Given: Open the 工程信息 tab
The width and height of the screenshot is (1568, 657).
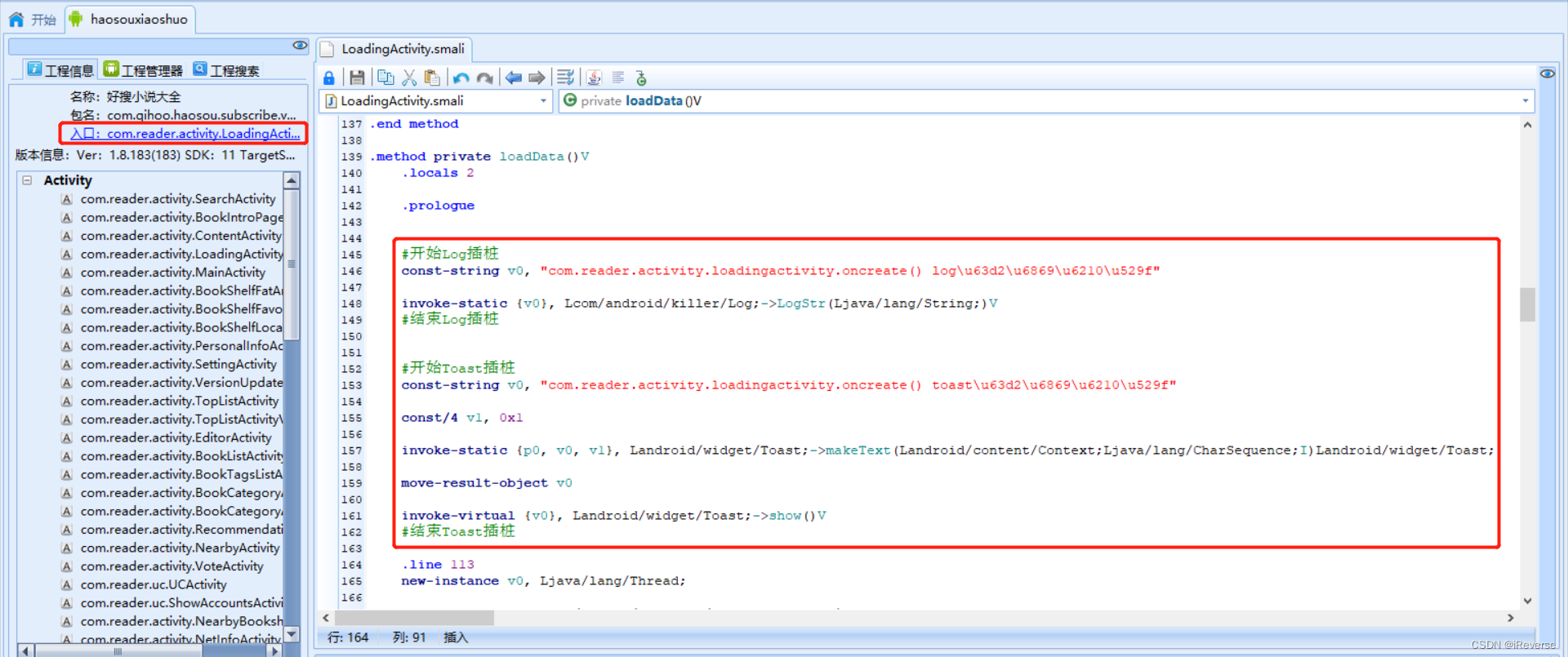Looking at the screenshot, I should pyautogui.click(x=60, y=70).
